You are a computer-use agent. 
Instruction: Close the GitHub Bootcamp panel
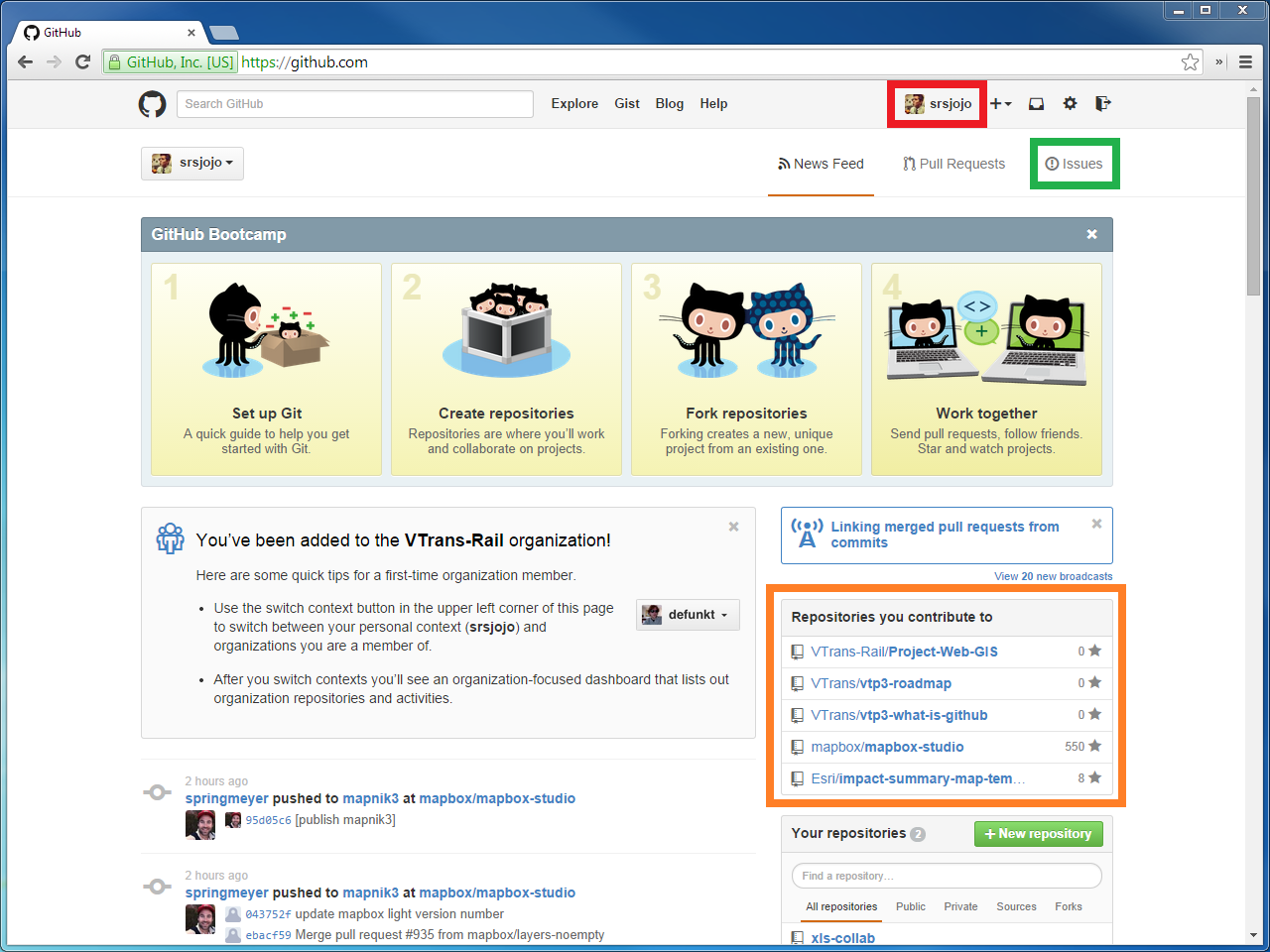(x=1091, y=234)
